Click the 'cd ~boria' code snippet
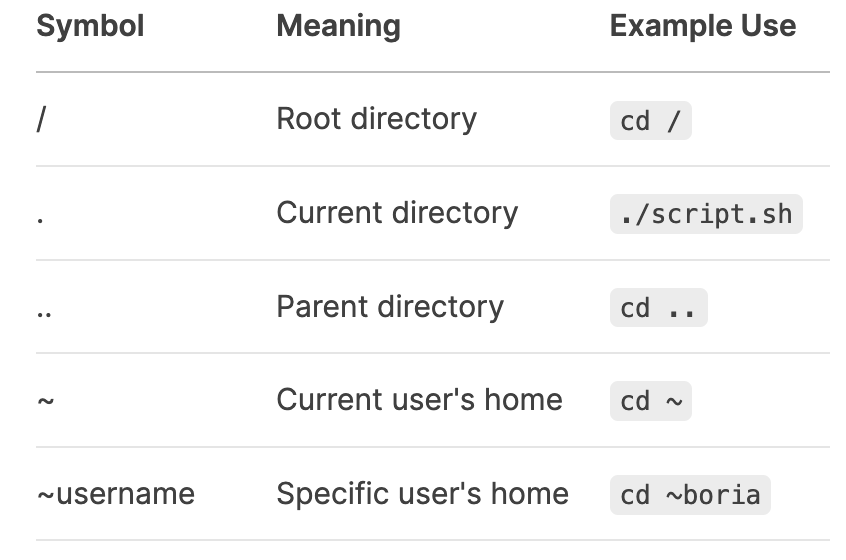This screenshot has height=560, width=846. pos(690,495)
